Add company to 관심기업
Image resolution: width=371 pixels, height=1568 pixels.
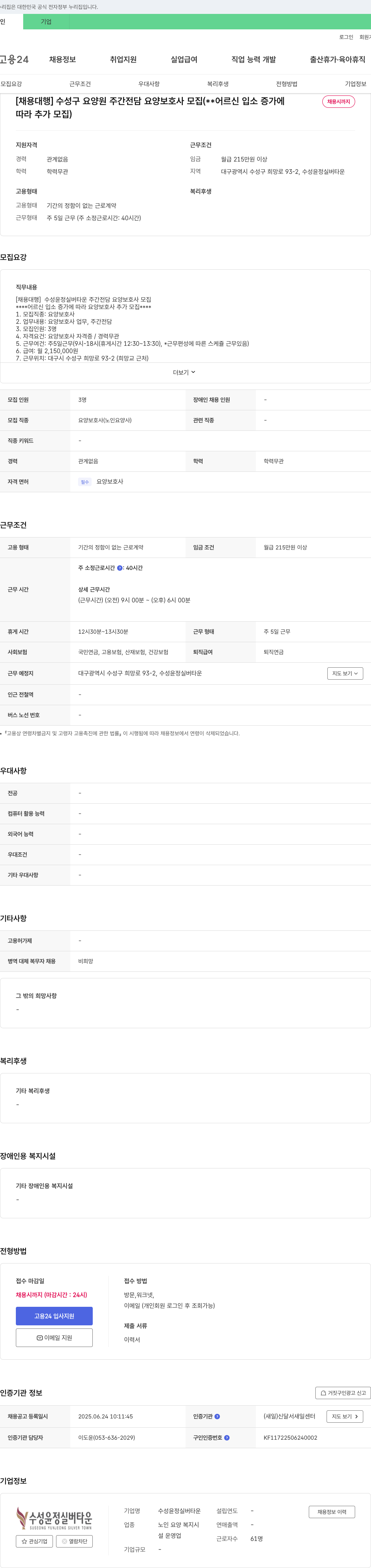pyautogui.click(x=34, y=1541)
